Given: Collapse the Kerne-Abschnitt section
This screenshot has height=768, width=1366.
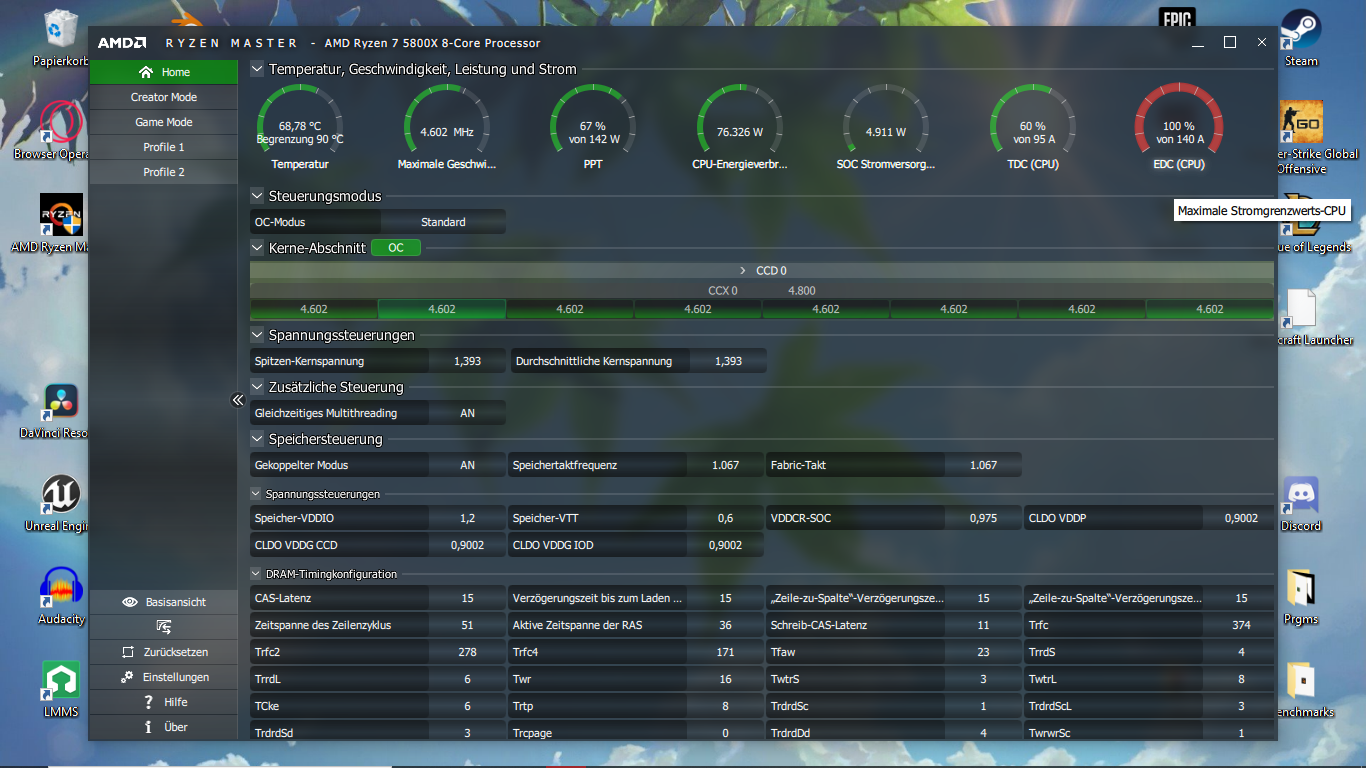Looking at the screenshot, I should pos(257,247).
